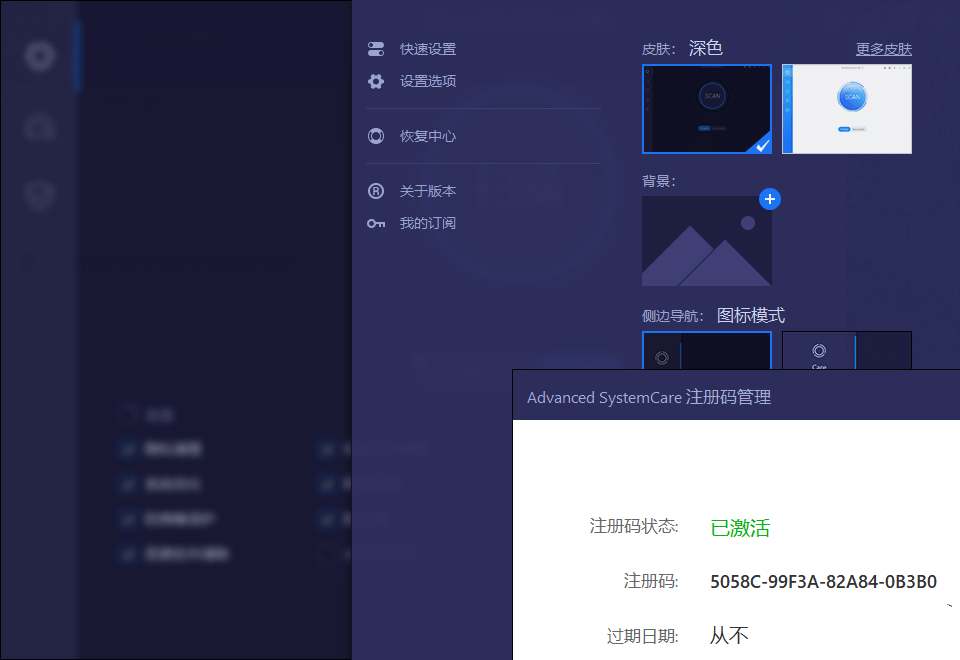The image size is (960, 660).
Task: Open 我的订阅 menu item
Action: pyautogui.click(x=427, y=223)
